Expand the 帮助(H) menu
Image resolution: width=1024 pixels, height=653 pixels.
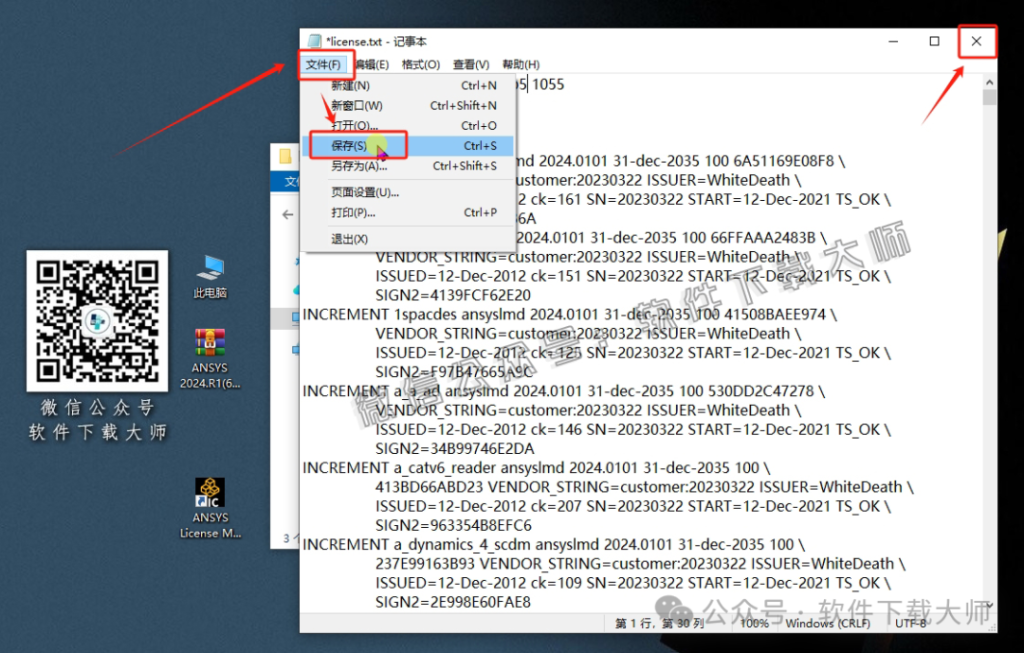click(x=521, y=65)
